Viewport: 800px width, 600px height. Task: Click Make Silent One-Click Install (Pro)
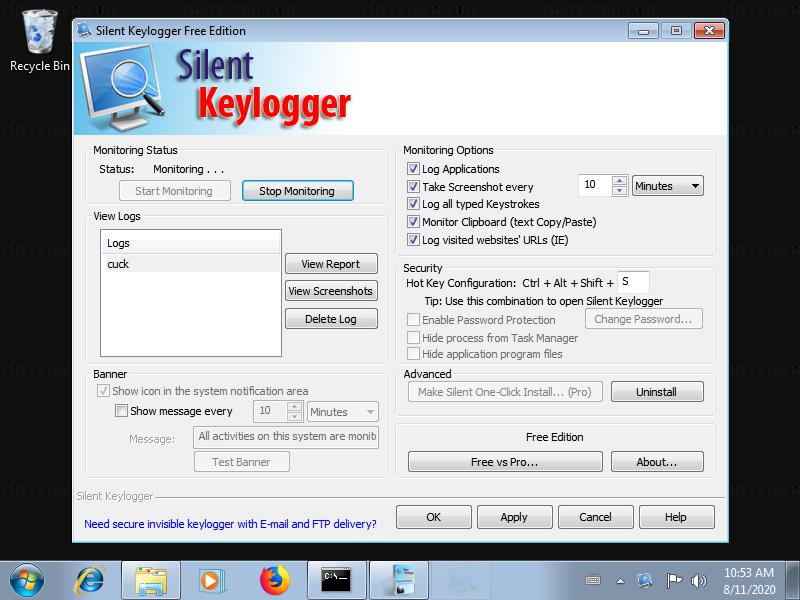coord(505,392)
